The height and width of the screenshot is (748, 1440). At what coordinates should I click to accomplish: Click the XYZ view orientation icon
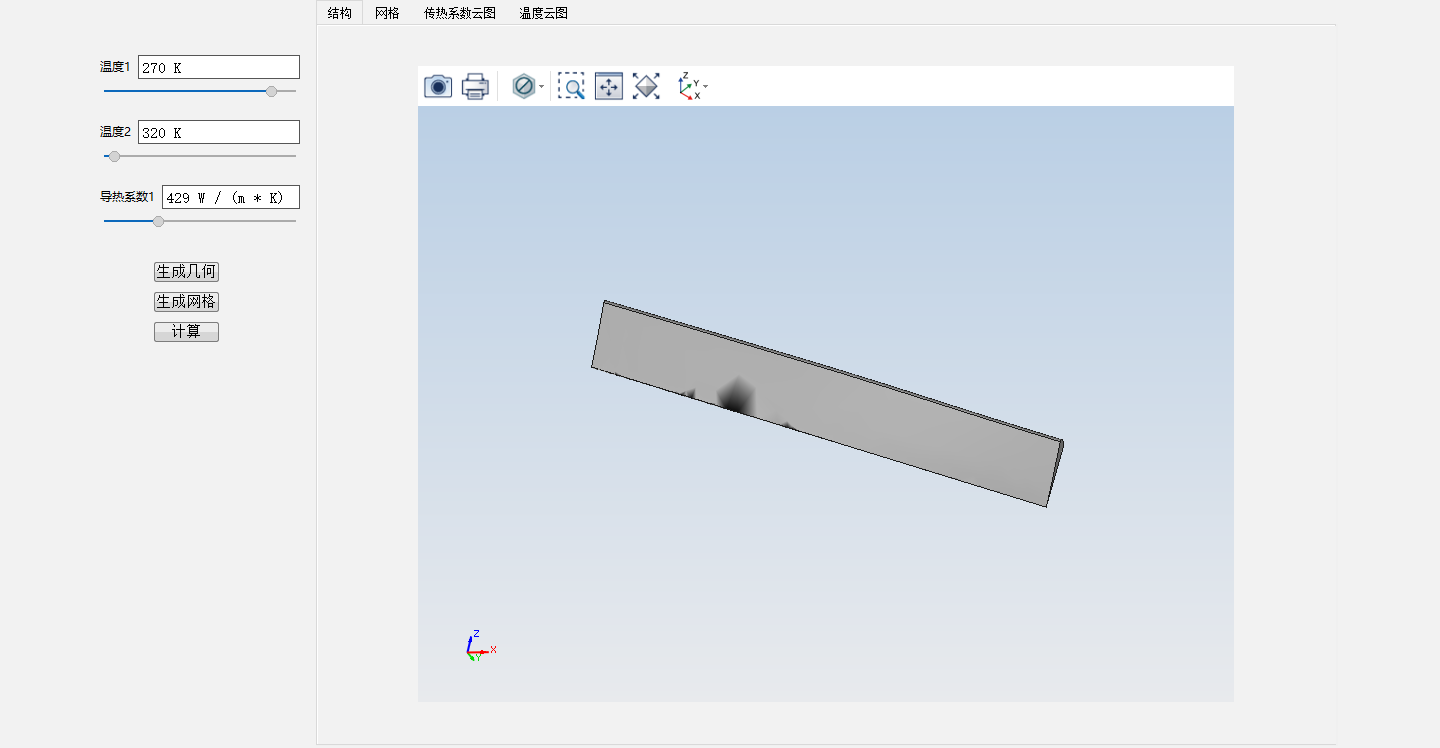click(x=689, y=87)
